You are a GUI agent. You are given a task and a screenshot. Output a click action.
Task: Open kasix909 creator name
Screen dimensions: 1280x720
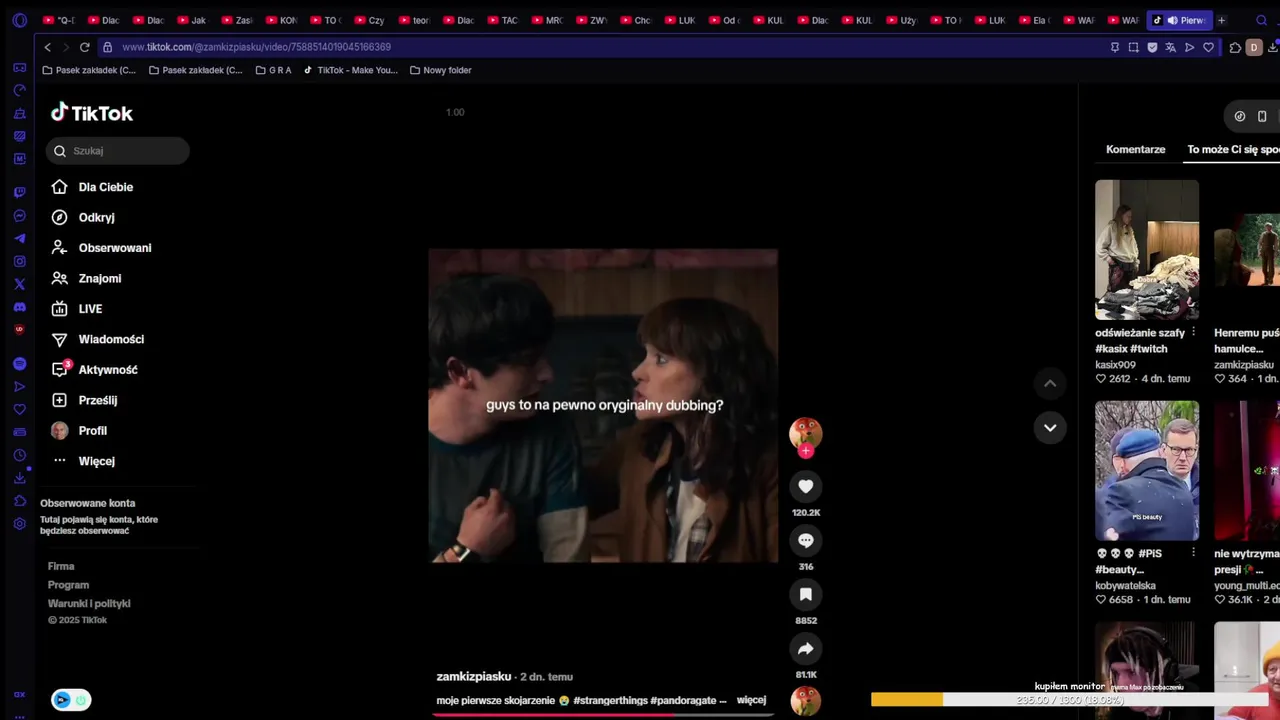(x=1115, y=365)
